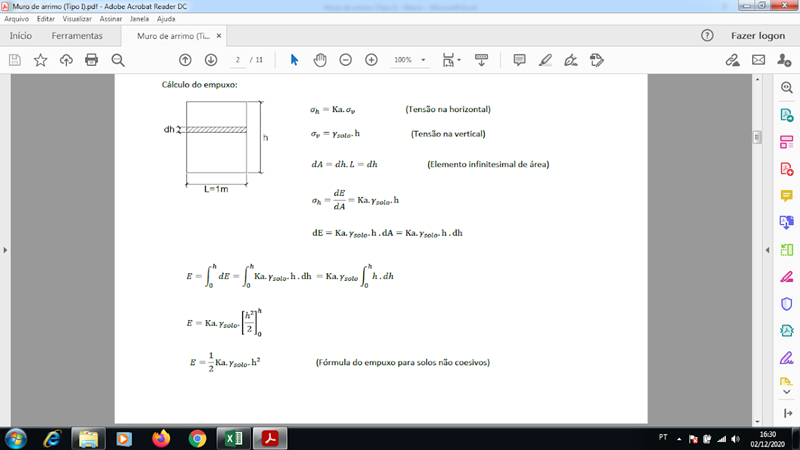Click the vertical scrollbar thumb
Image resolution: width=800 pixels, height=450 pixels.
click(x=757, y=137)
